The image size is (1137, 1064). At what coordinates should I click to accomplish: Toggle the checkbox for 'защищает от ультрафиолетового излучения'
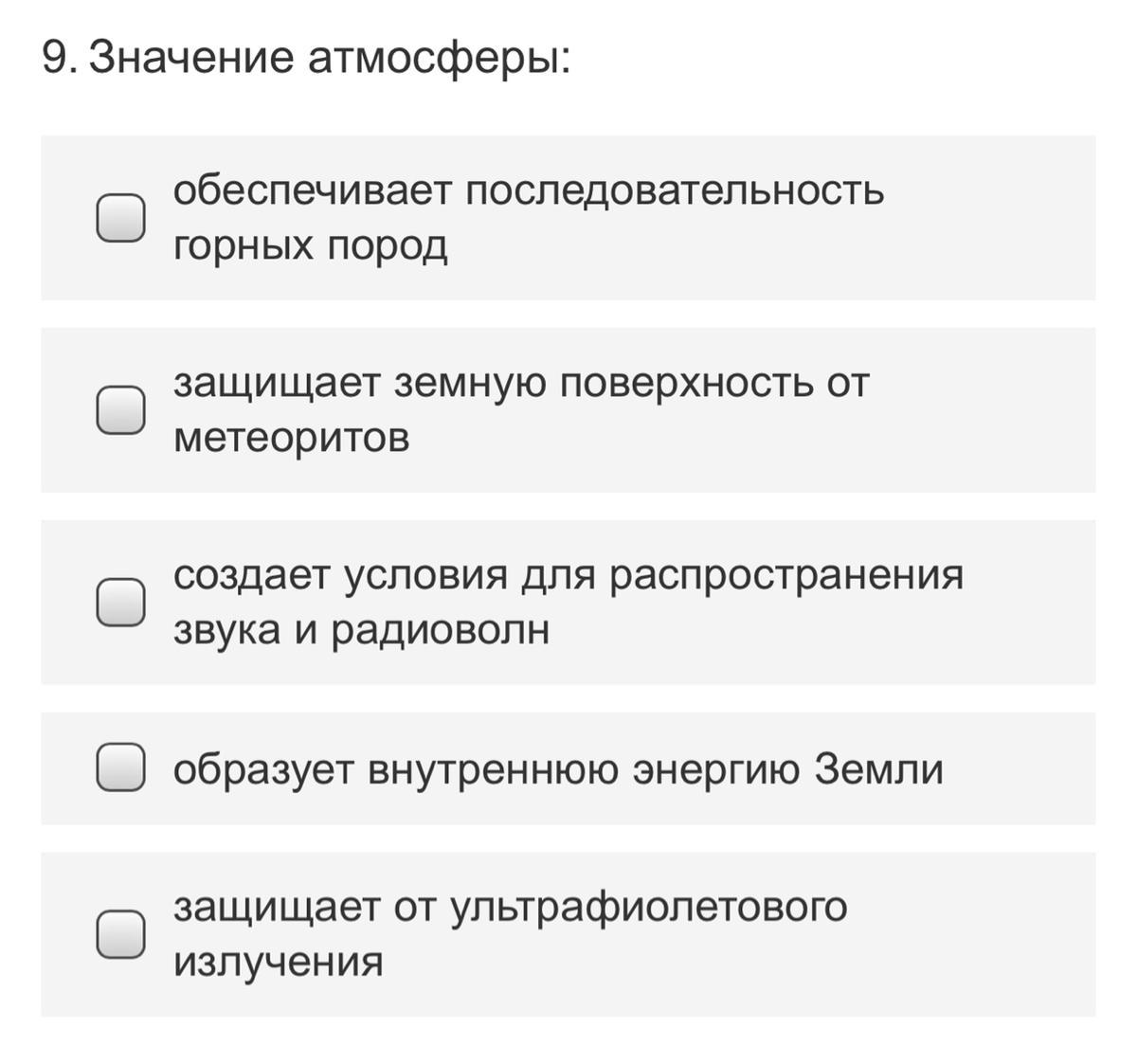pyautogui.click(x=120, y=933)
